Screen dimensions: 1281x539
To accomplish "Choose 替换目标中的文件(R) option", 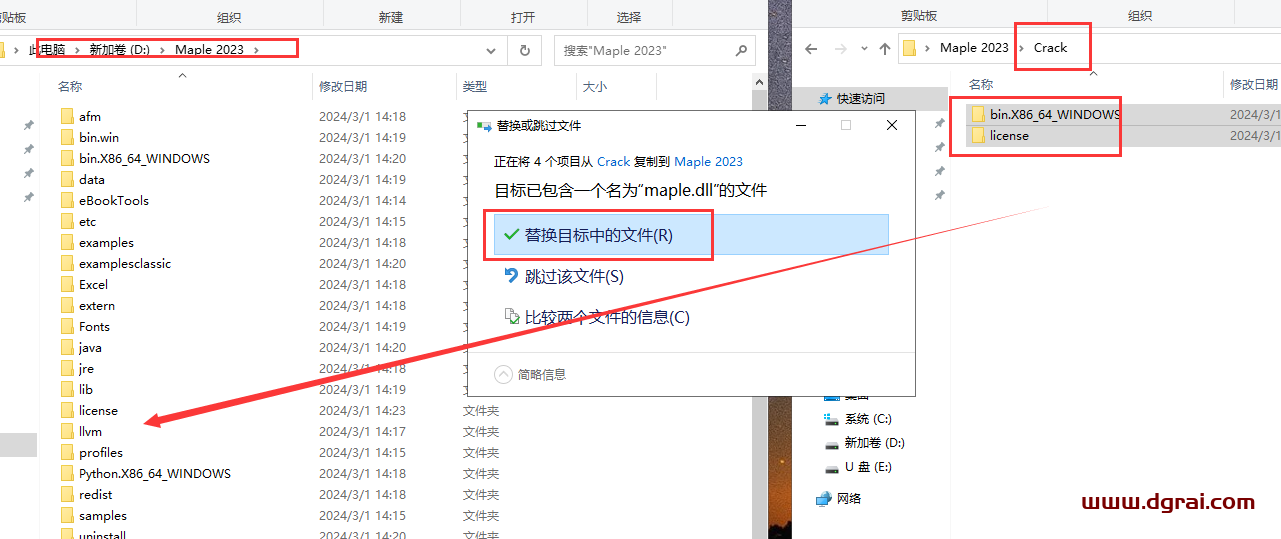I will pyautogui.click(x=691, y=235).
